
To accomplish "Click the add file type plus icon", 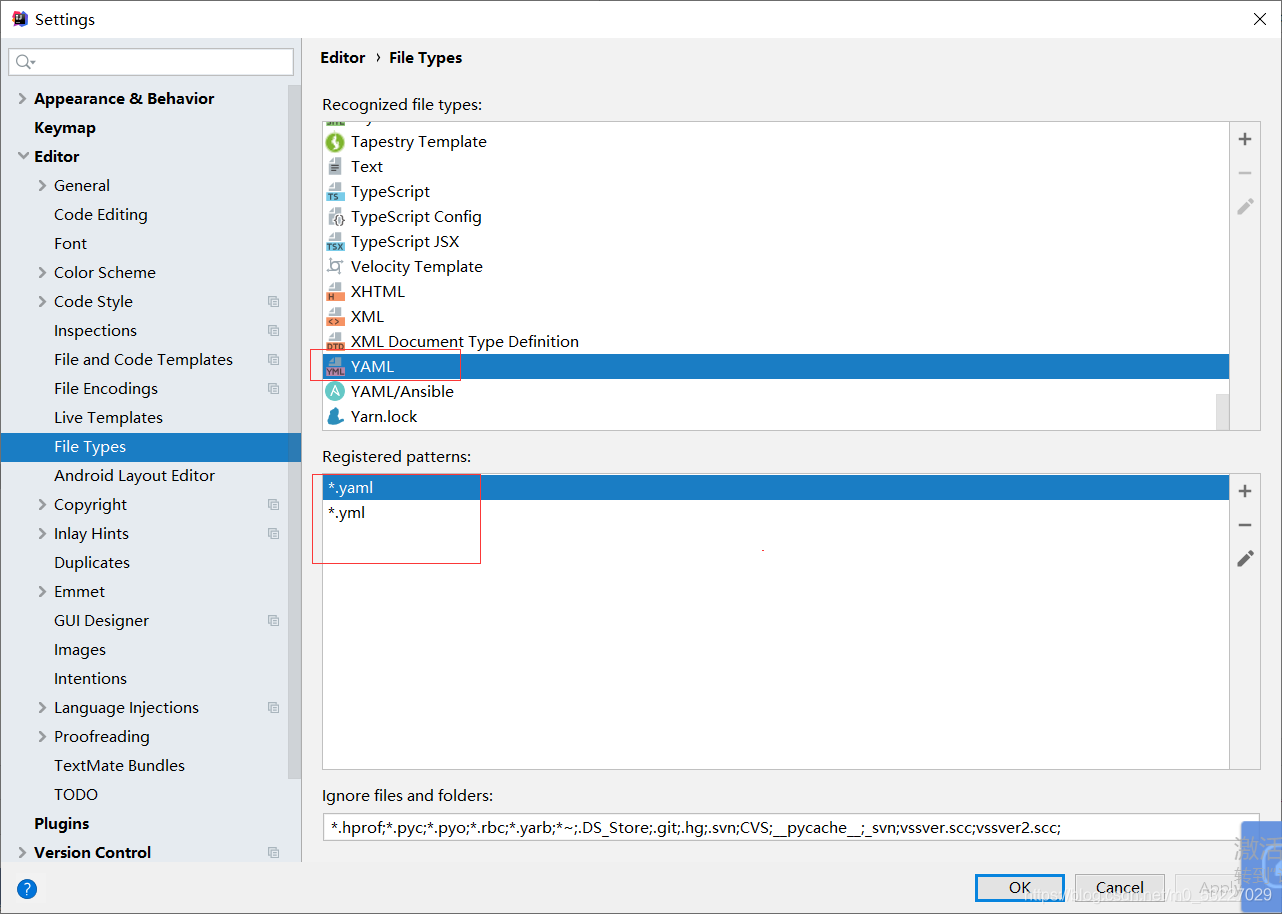I will 1245,139.
